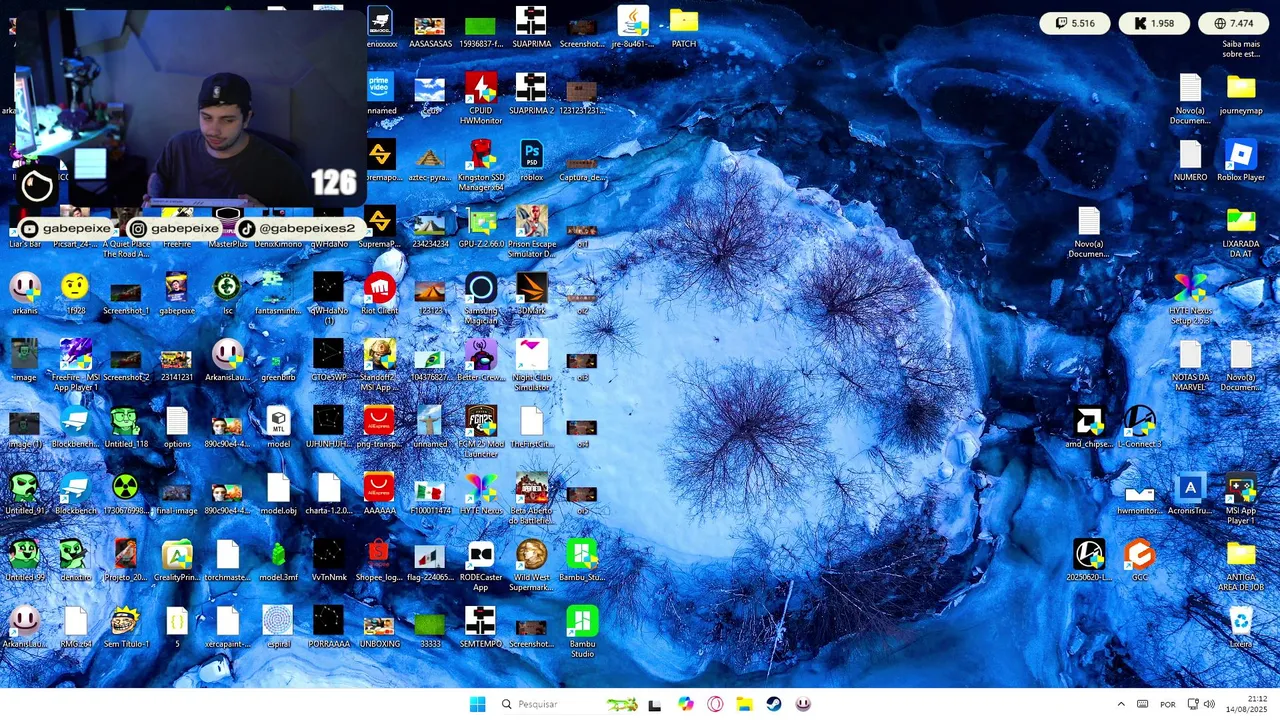1280x720 pixels.
Task: Open the Copilot taskbar icon
Action: pyautogui.click(x=685, y=704)
